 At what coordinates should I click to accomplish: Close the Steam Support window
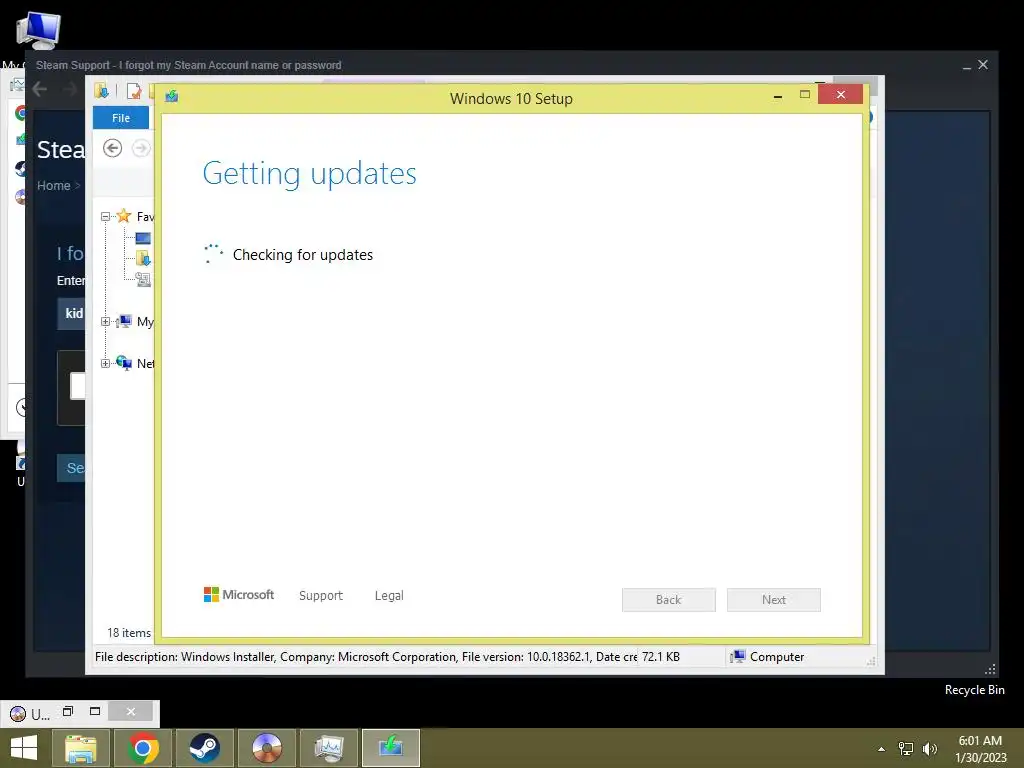(x=983, y=65)
